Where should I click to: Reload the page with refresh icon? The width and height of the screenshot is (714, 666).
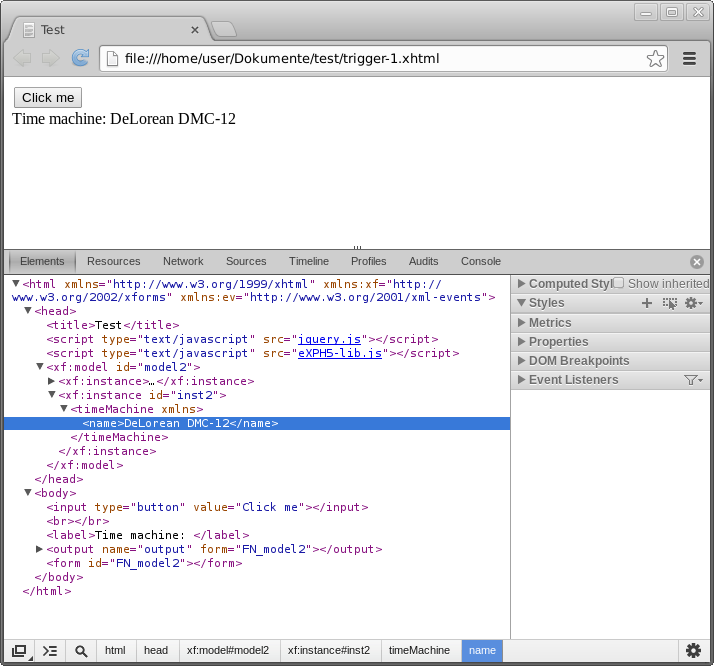click(80, 58)
